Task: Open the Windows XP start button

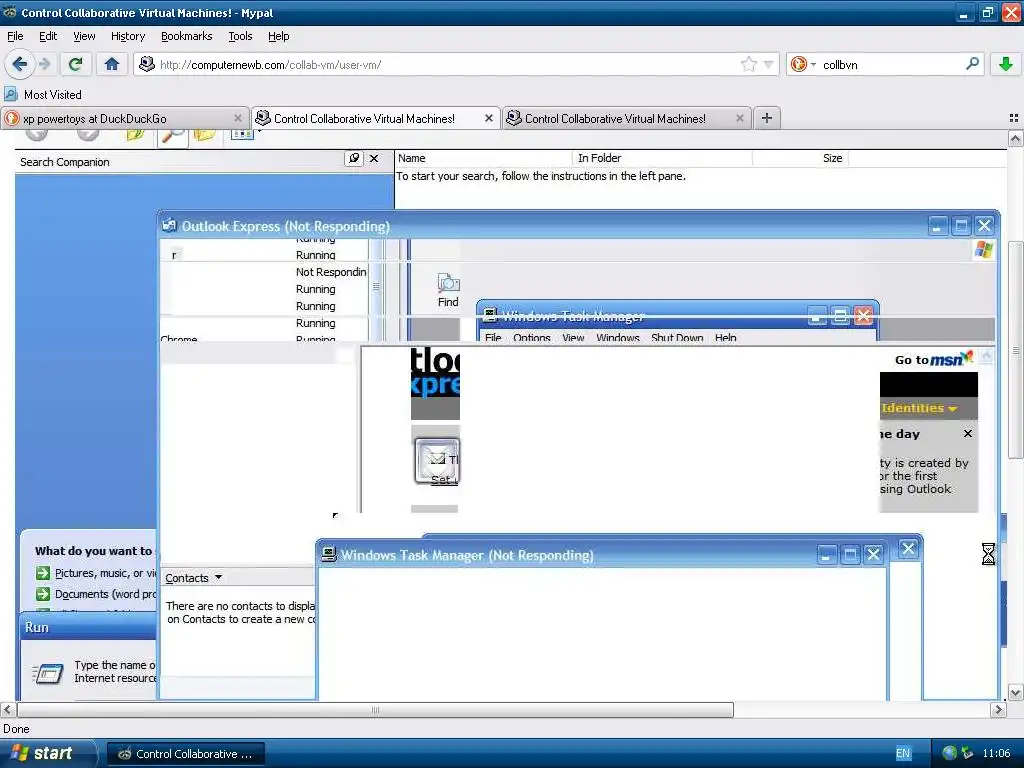Action: (x=47, y=753)
